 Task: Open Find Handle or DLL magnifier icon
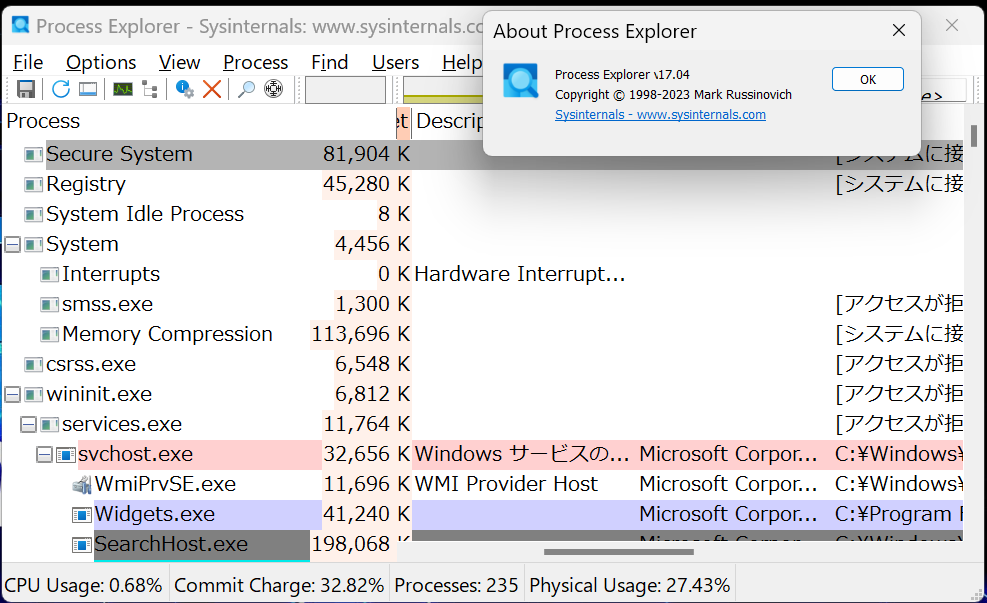coord(245,89)
